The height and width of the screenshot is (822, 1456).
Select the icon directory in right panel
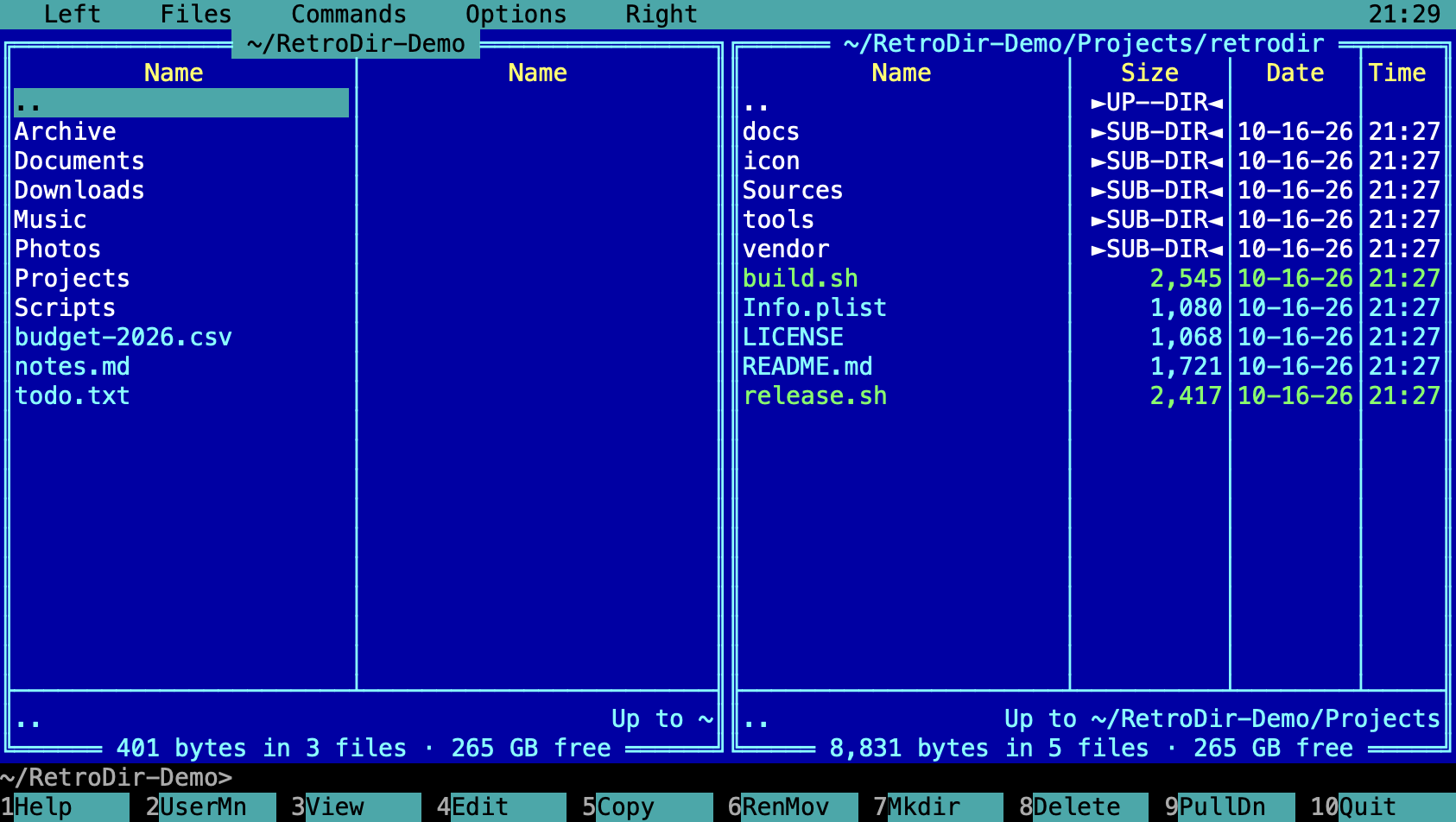(x=1092, y=161)
